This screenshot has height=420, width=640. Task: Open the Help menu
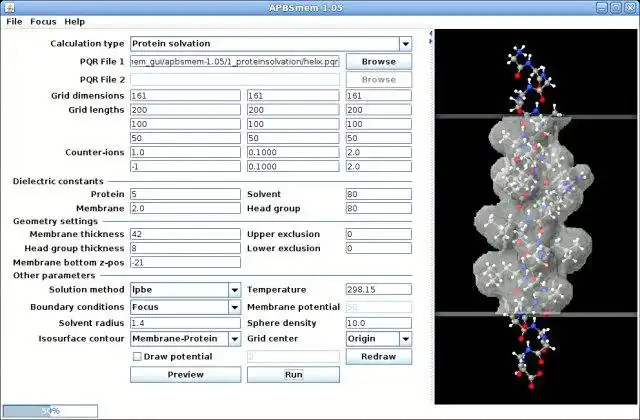(x=75, y=21)
